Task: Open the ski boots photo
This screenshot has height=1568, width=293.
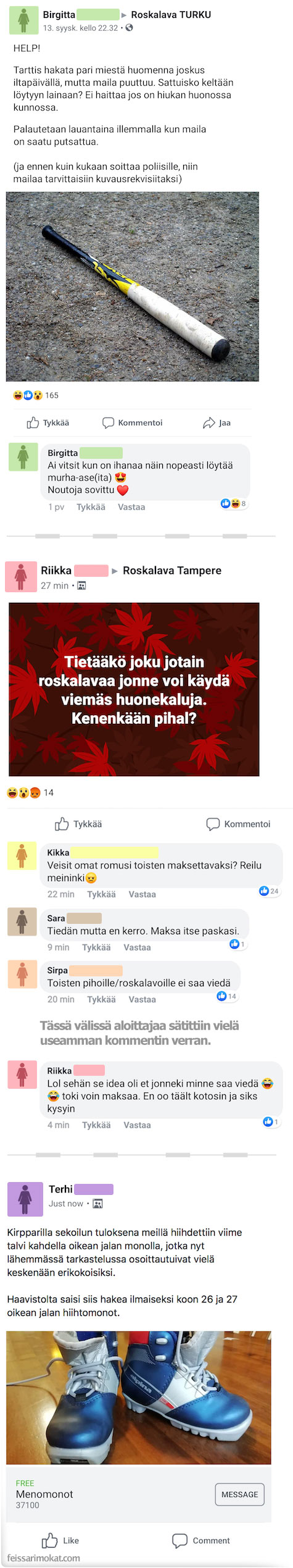Action: pyautogui.click(x=139, y=1398)
